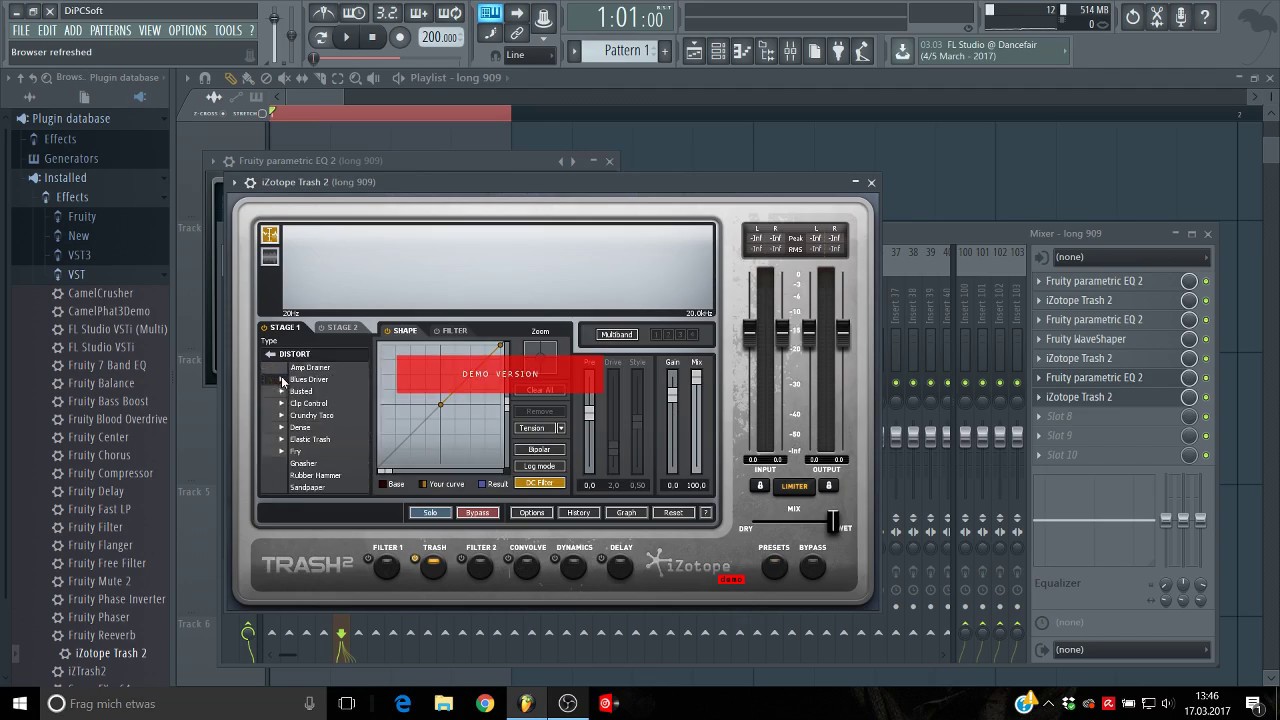Open the Pattern 1 selector
Image resolution: width=1280 pixels, height=720 pixels.
click(620, 51)
